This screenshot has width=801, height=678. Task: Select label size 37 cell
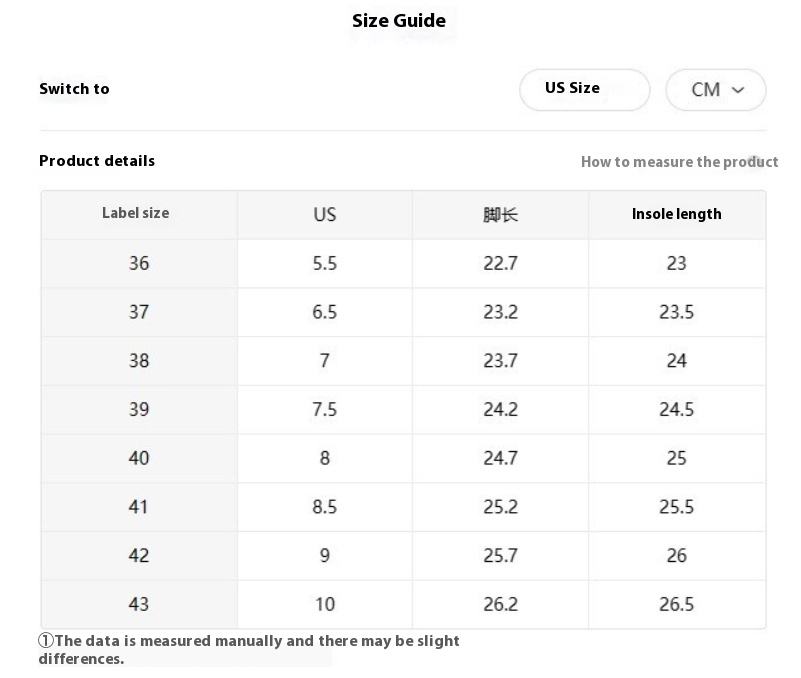(139, 312)
